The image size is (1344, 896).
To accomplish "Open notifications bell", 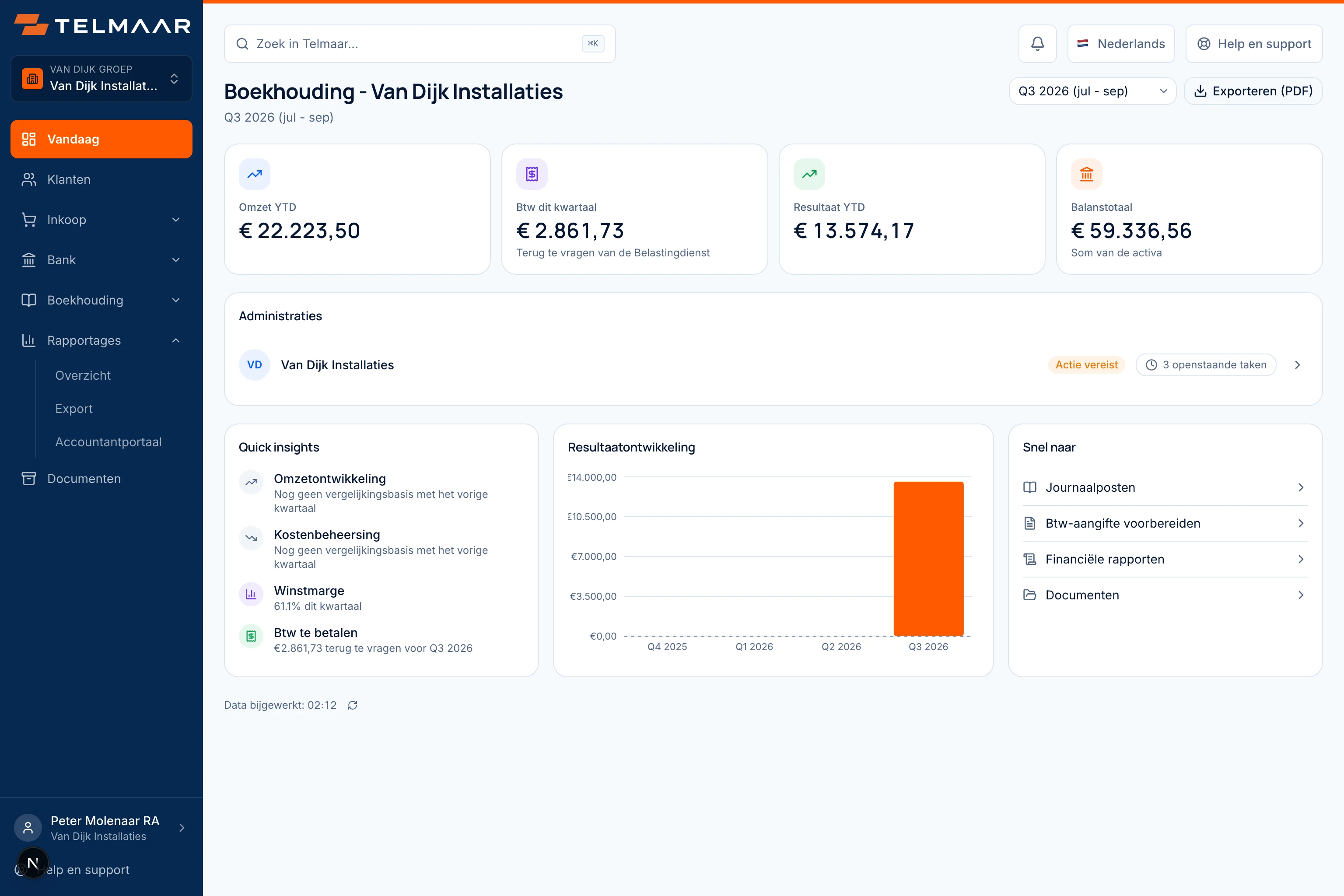I will point(1037,43).
